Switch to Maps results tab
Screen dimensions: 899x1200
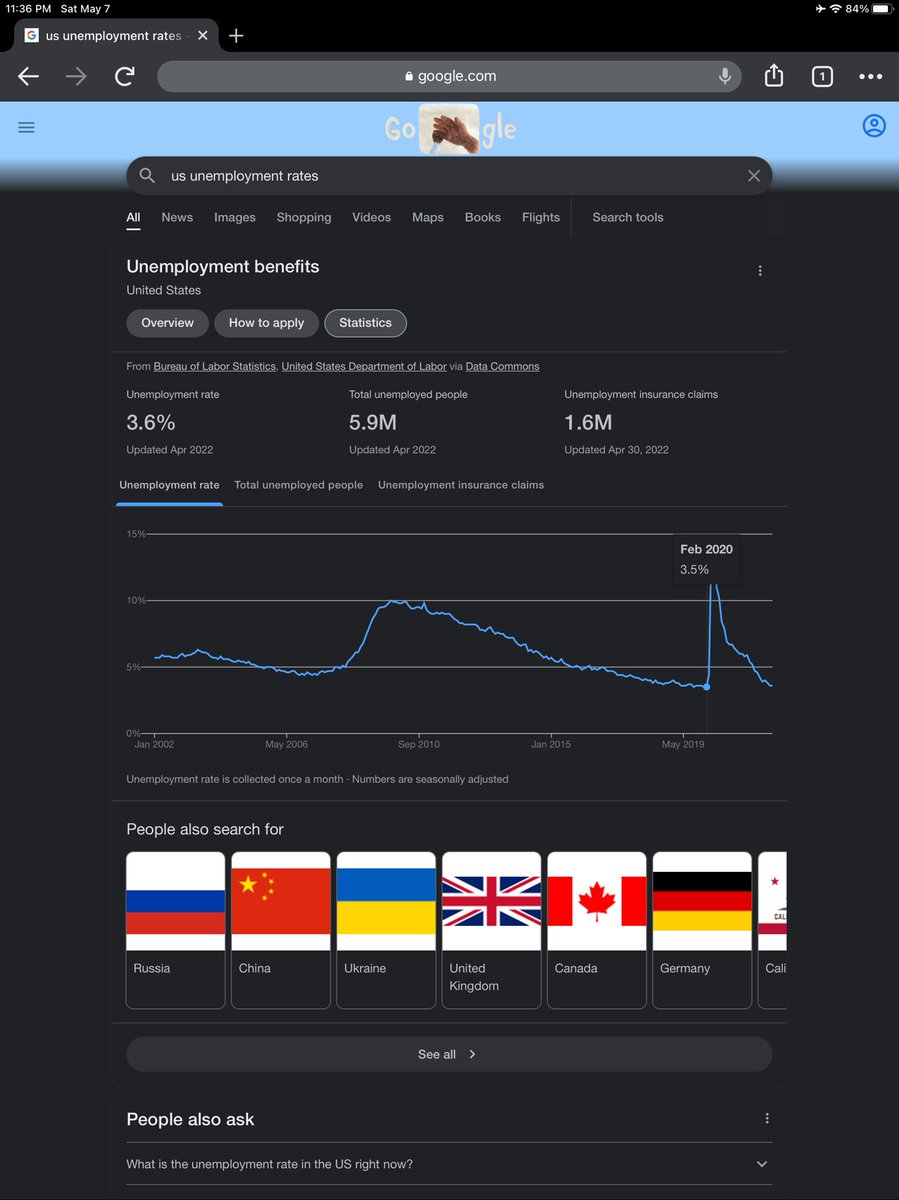pos(428,217)
